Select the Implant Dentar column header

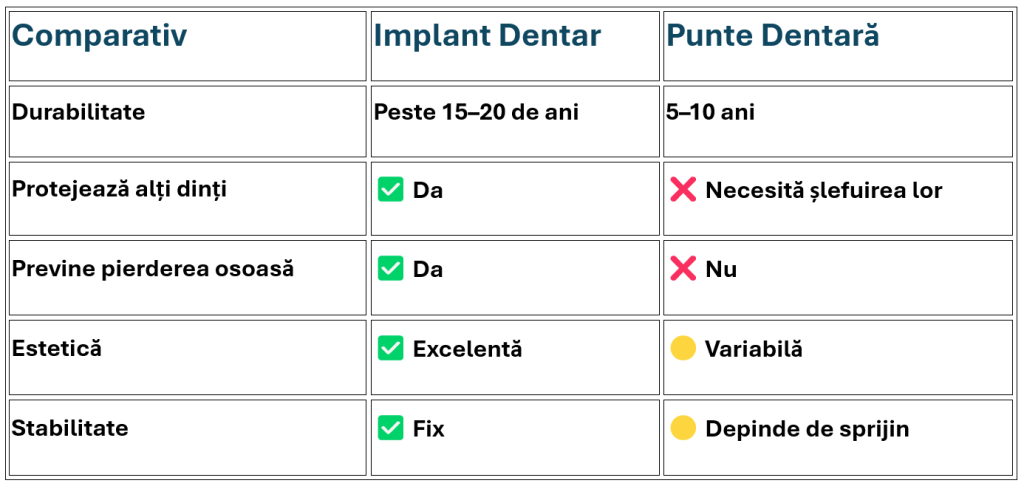pyautogui.click(x=515, y=46)
